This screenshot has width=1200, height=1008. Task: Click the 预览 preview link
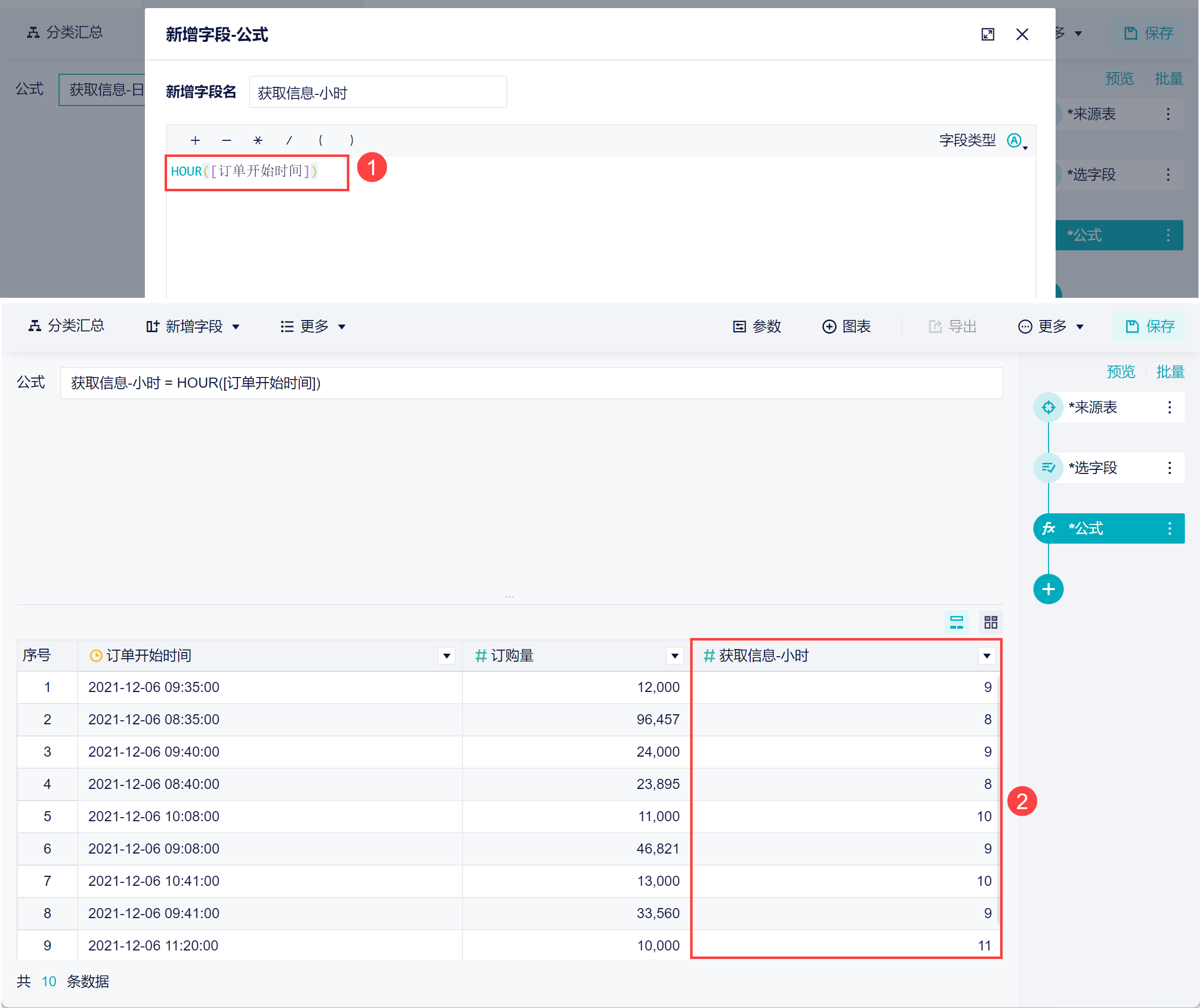point(1120,372)
